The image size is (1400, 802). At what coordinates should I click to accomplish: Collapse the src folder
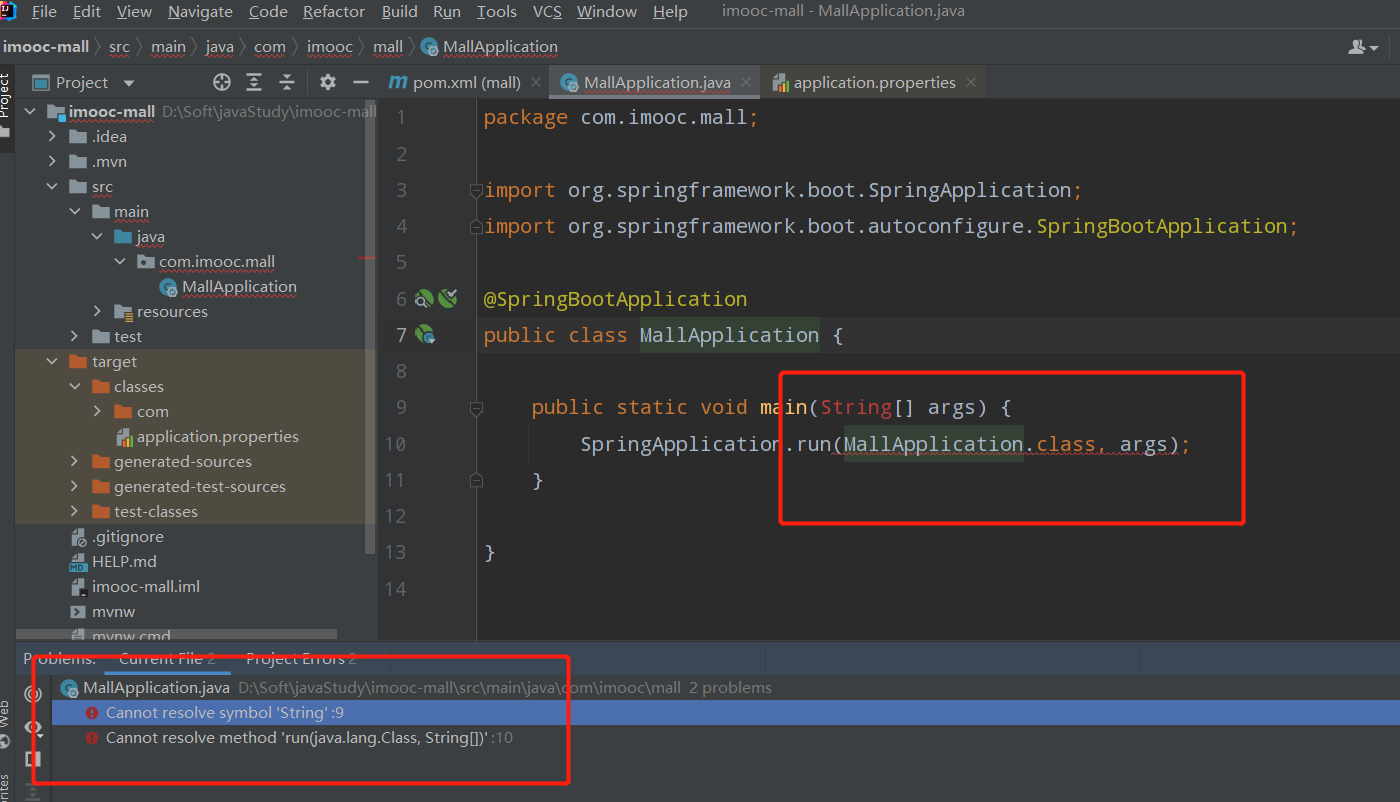pyautogui.click(x=52, y=186)
